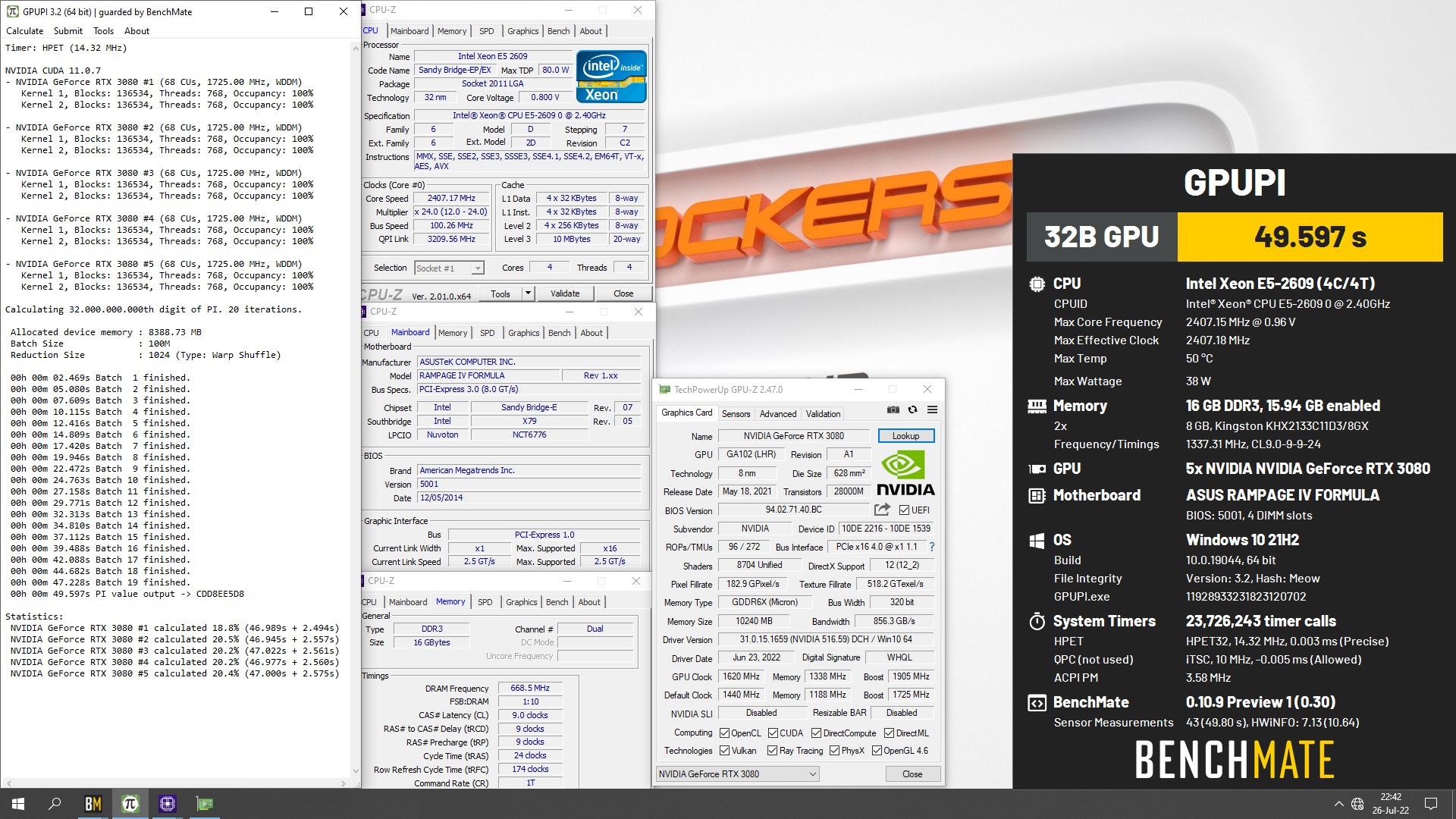Open taskbar search magnifier
The width and height of the screenshot is (1456, 819).
coord(55,804)
